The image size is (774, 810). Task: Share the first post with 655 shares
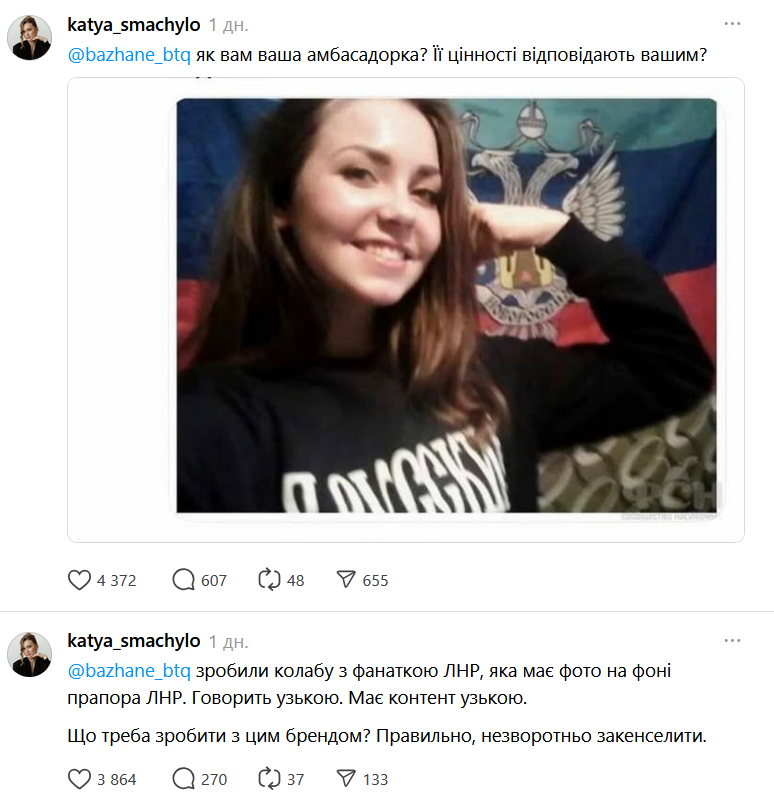346,580
